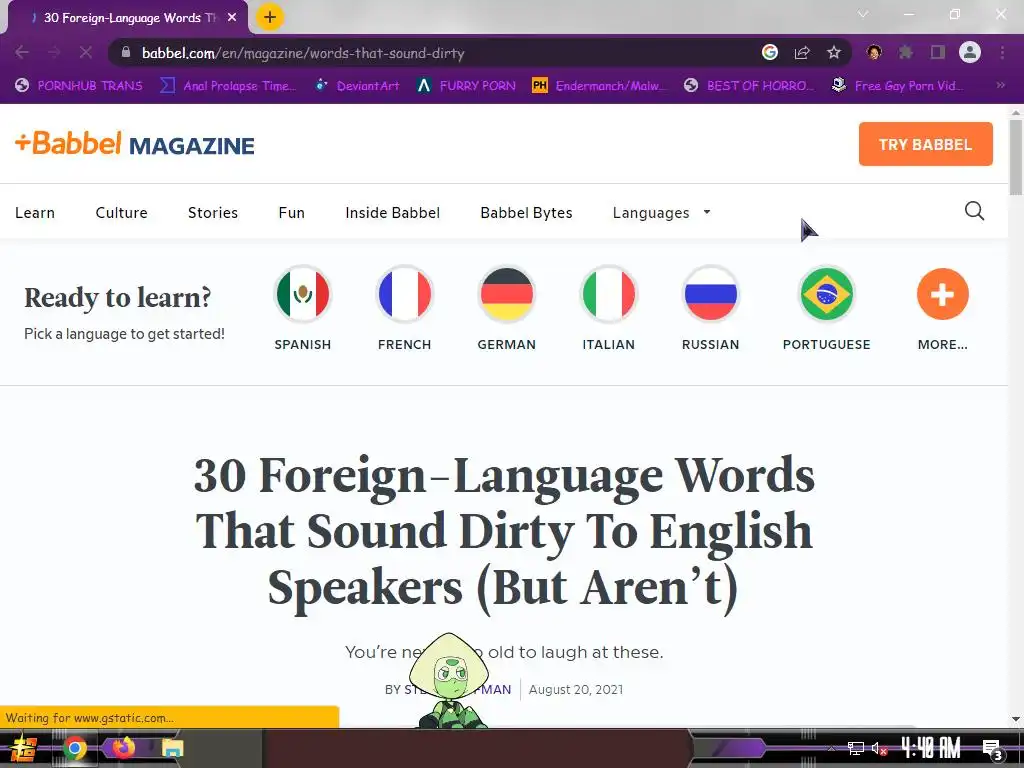1024x768 pixels.
Task: Click the address bar URL
Action: tap(303, 53)
